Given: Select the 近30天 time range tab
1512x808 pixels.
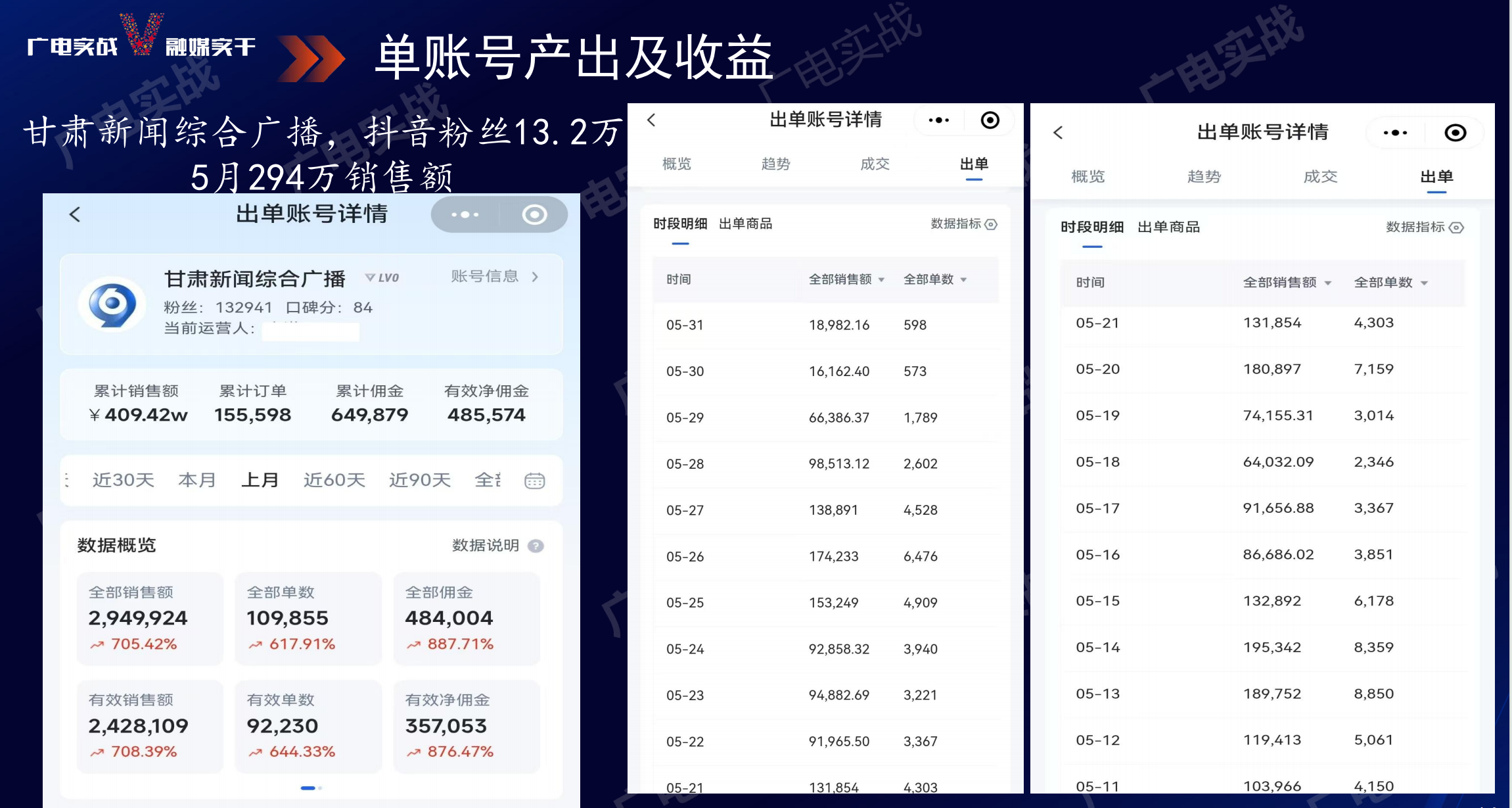Looking at the screenshot, I should click(123, 480).
